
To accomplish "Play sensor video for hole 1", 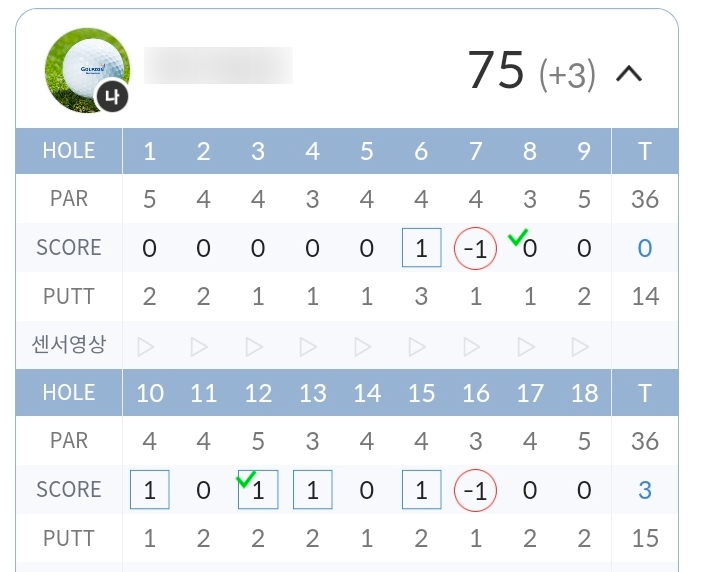I will pos(146,347).
